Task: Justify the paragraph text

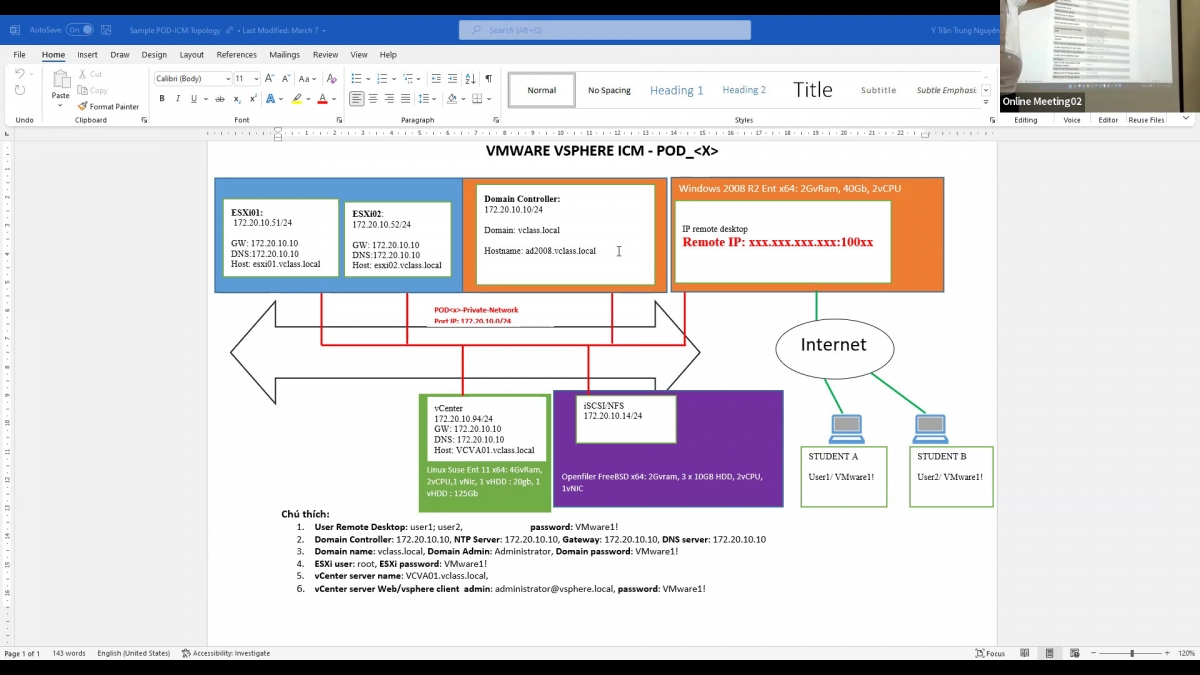Action: (405, 99)
